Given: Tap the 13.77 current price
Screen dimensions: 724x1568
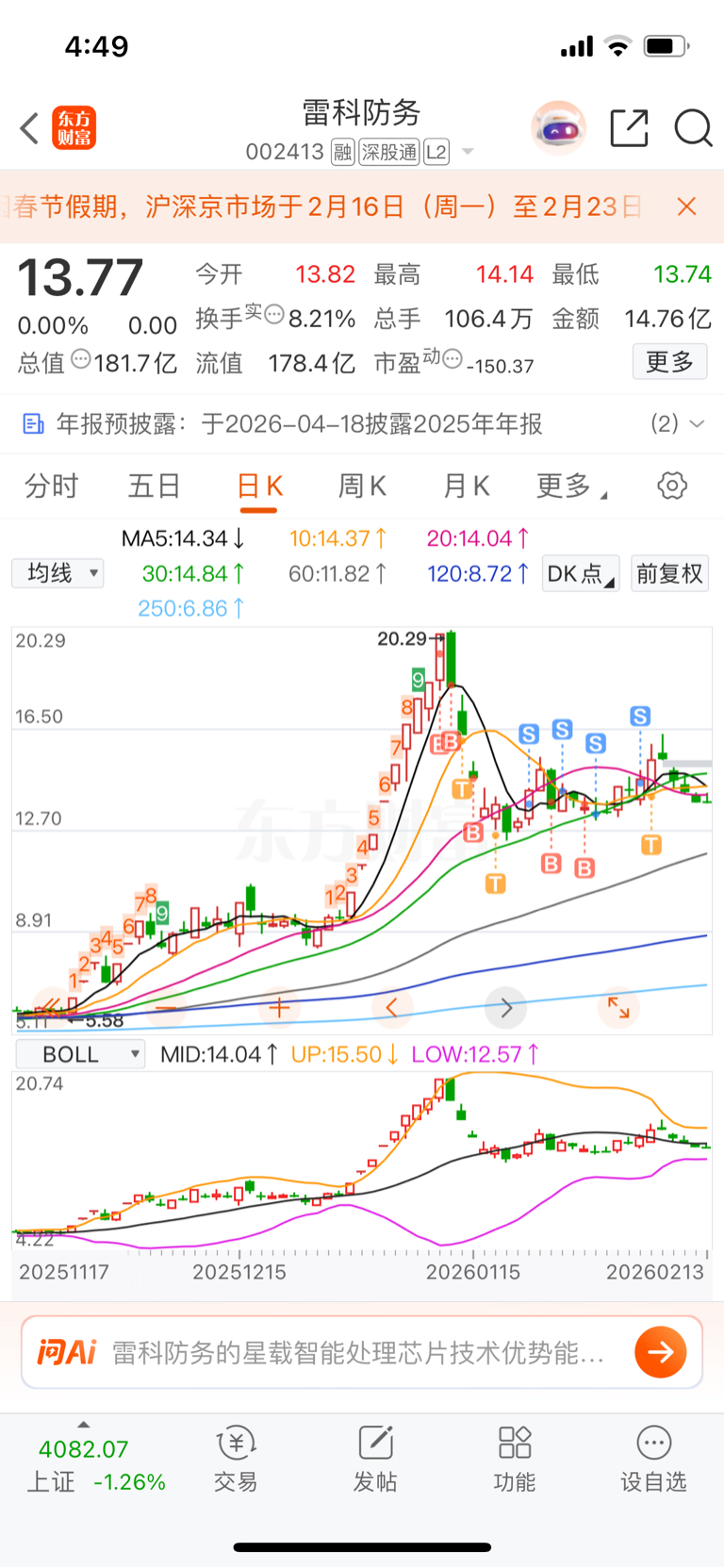Looking at the screenshot, I should pyautogui.click(x=80, y=278).
